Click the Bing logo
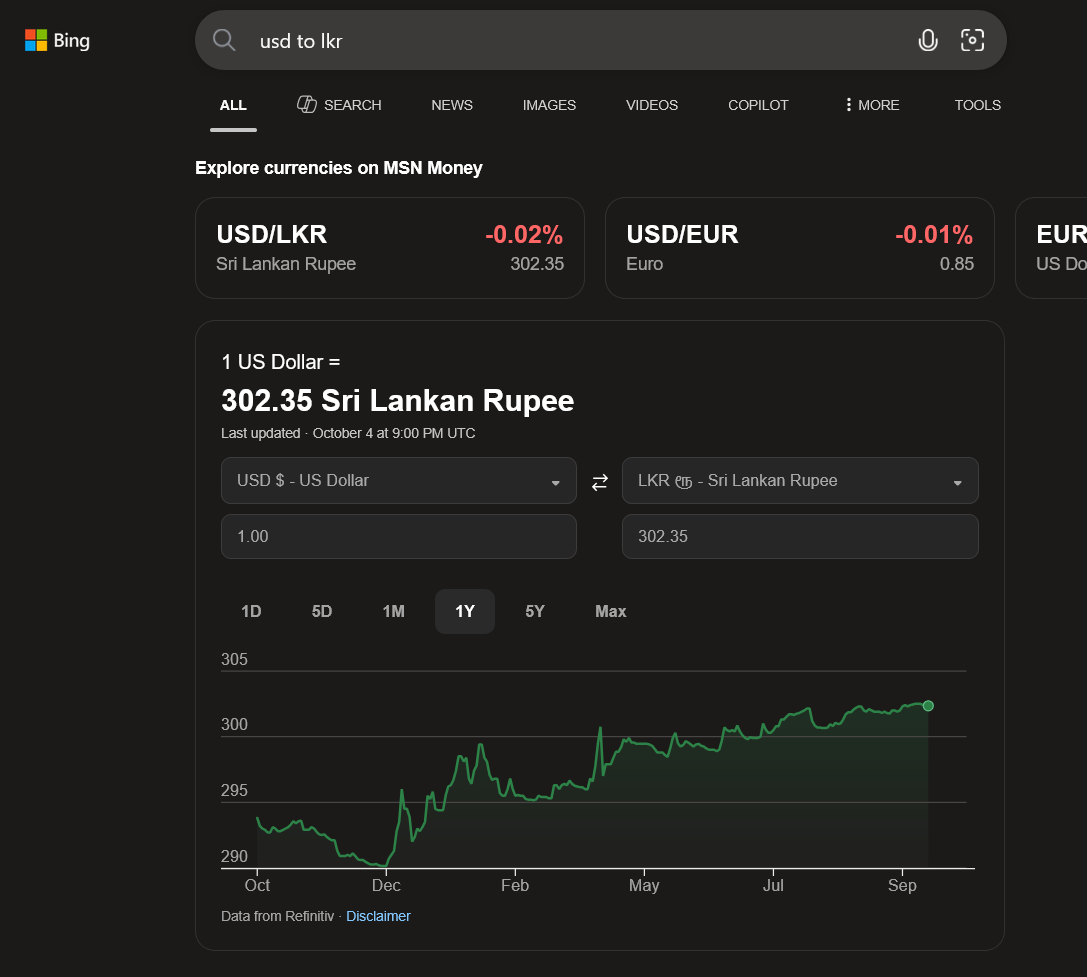The height and width of the screenshot is (977, 1087). coord(57,40)
